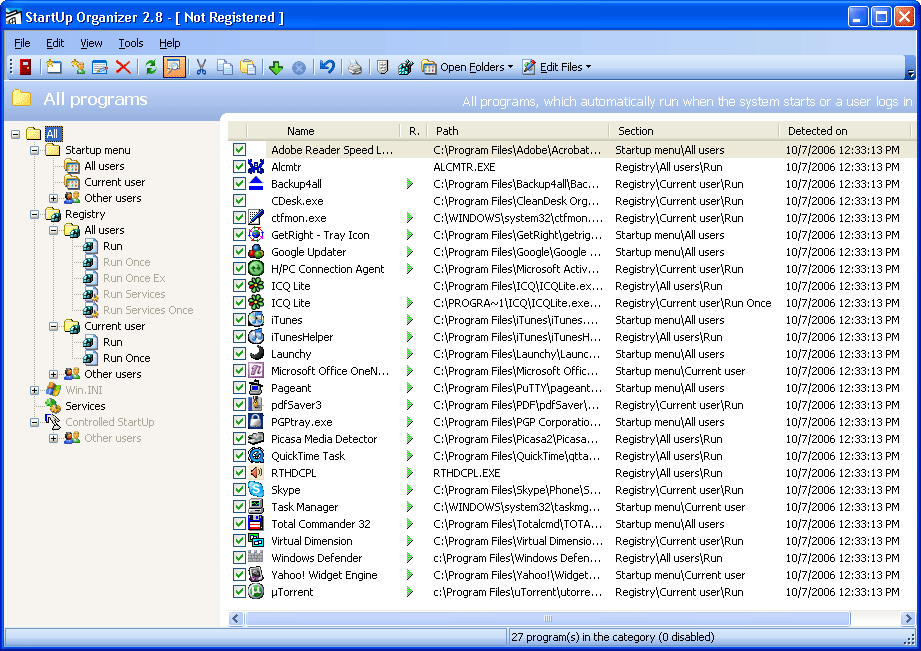Select the Task Manager row

coord(572,506)
